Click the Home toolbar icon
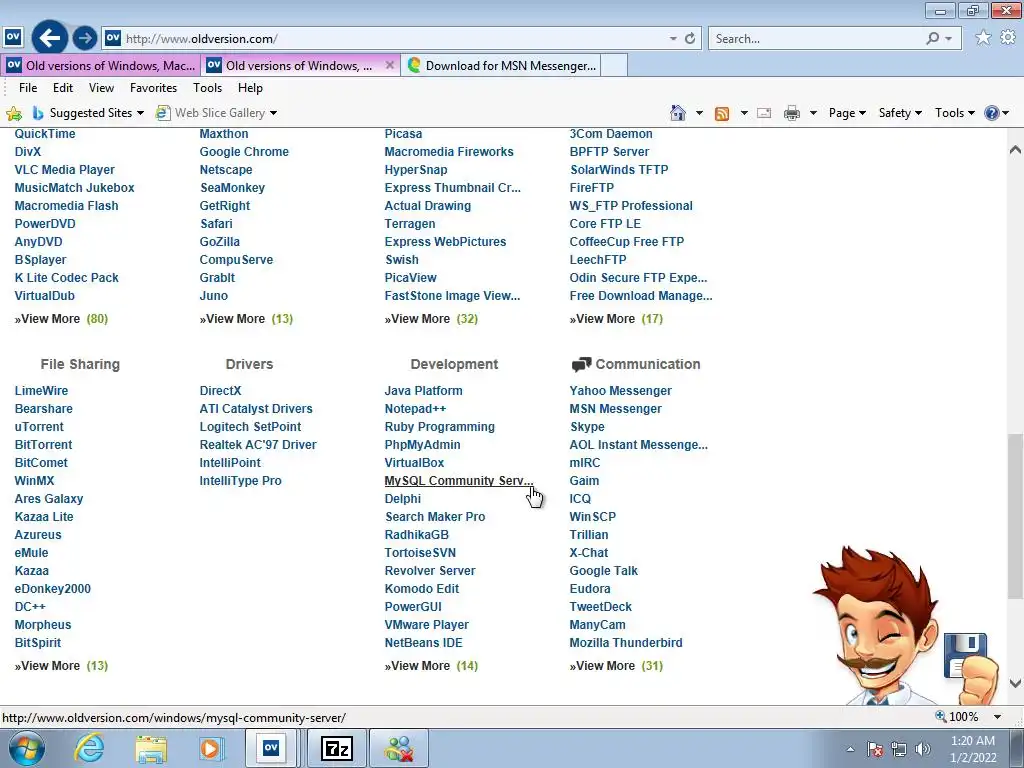The image size is (1024, 768). [x=678, y=113]
